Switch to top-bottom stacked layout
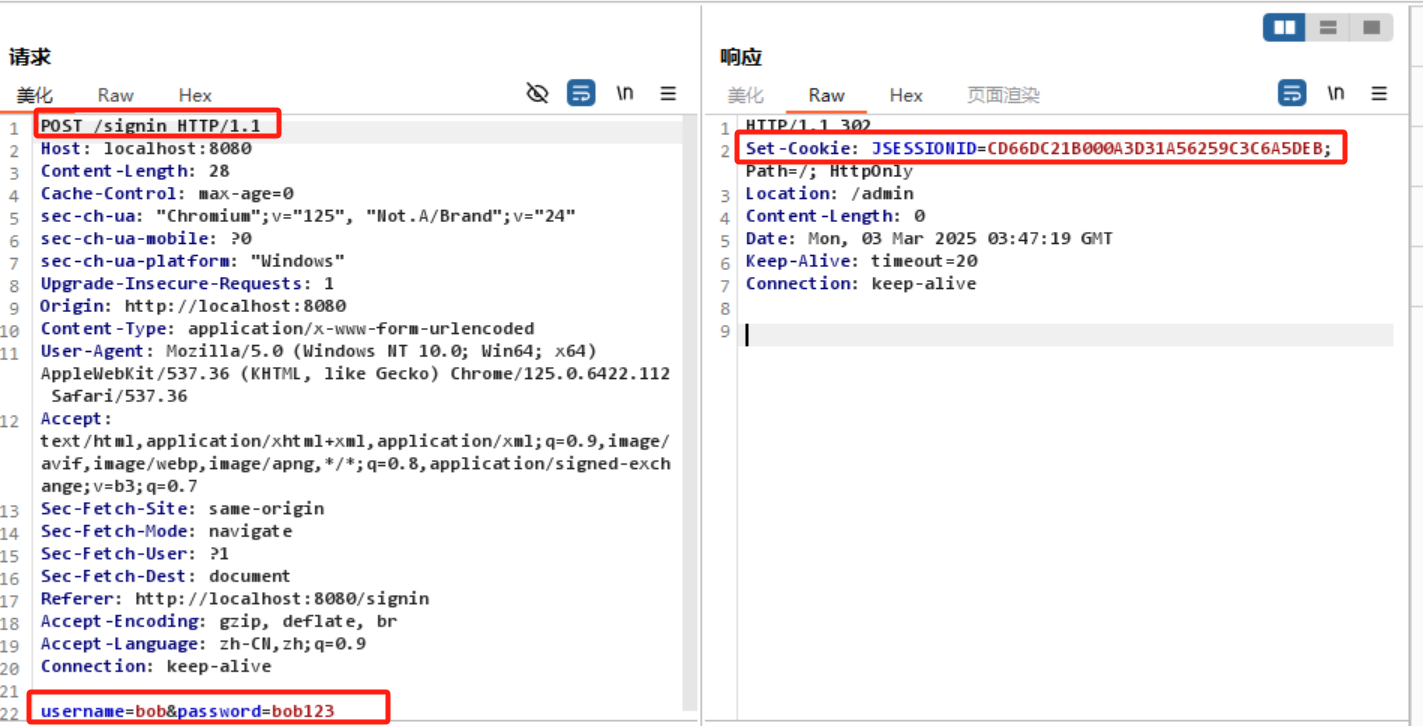Image resolution: width=1423 pixels, height=726 pixels. [x=1328, y=28]
